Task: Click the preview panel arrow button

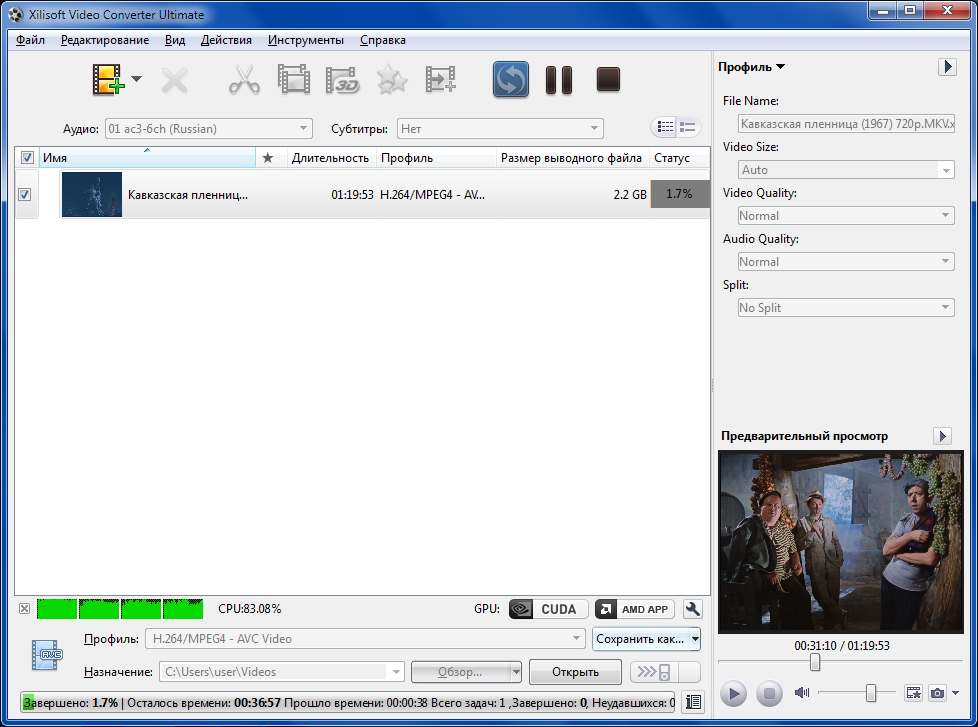Action: 942,436
